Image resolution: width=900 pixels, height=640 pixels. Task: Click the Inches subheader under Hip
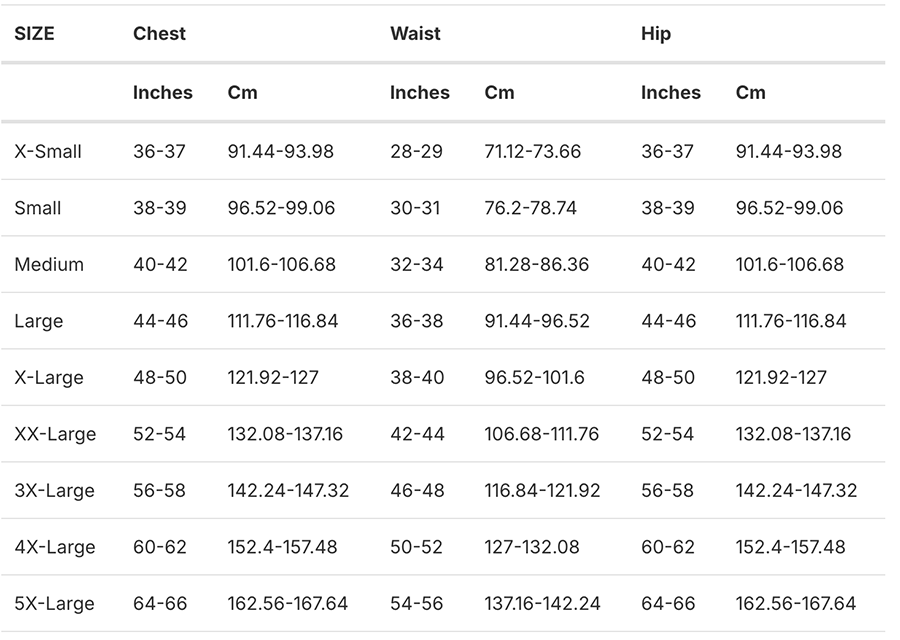[x=670, y=92]
